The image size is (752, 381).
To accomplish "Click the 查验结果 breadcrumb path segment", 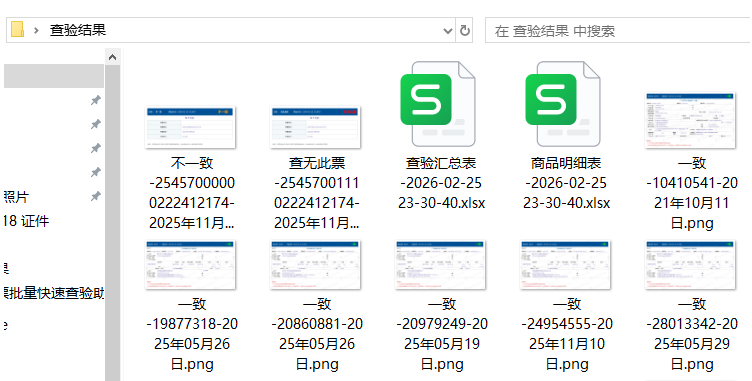I will pyautogui.click(x=78, y=30).
